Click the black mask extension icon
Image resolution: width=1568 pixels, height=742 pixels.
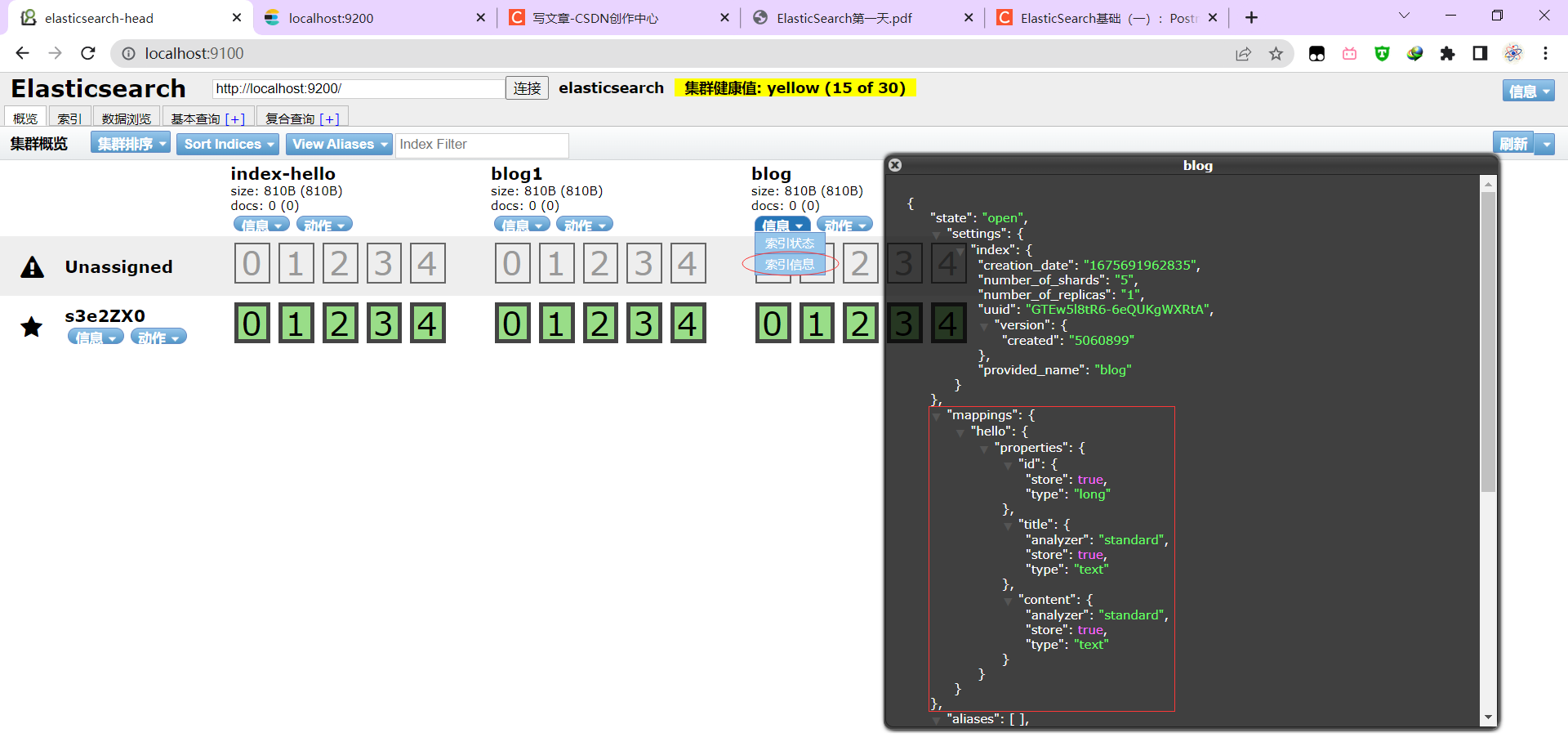pyautogui.click(x=1316, y=54)
